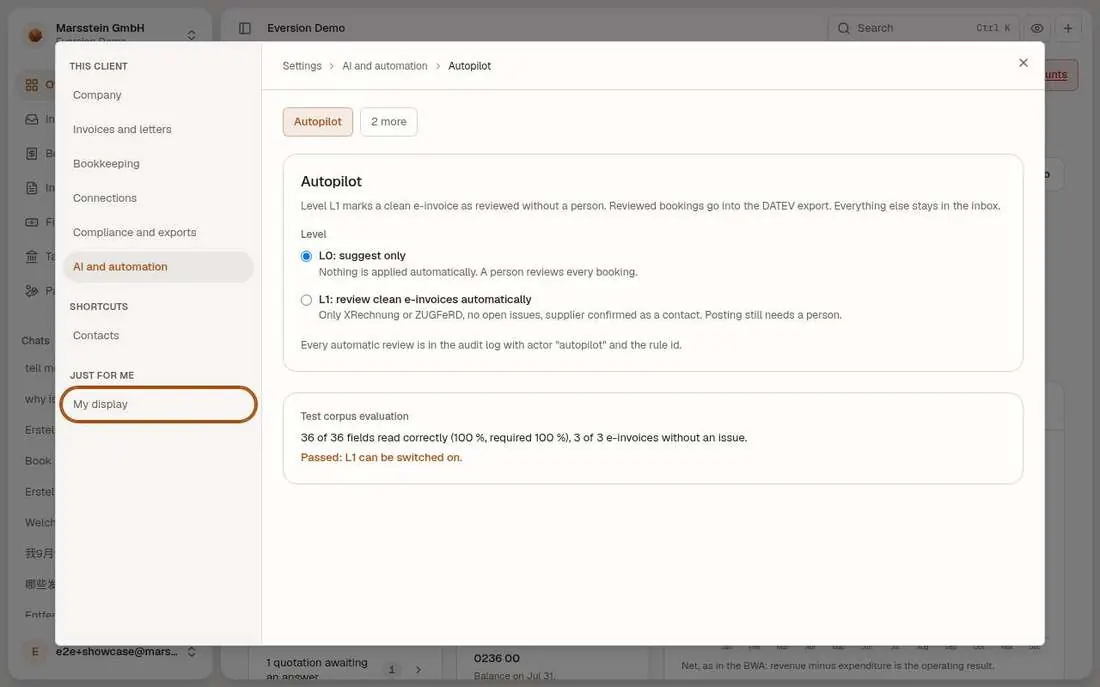1100x687 pixels.
Task: Click the Autopilot card heading
Action: pyautogui.click(x=331, y=181)
